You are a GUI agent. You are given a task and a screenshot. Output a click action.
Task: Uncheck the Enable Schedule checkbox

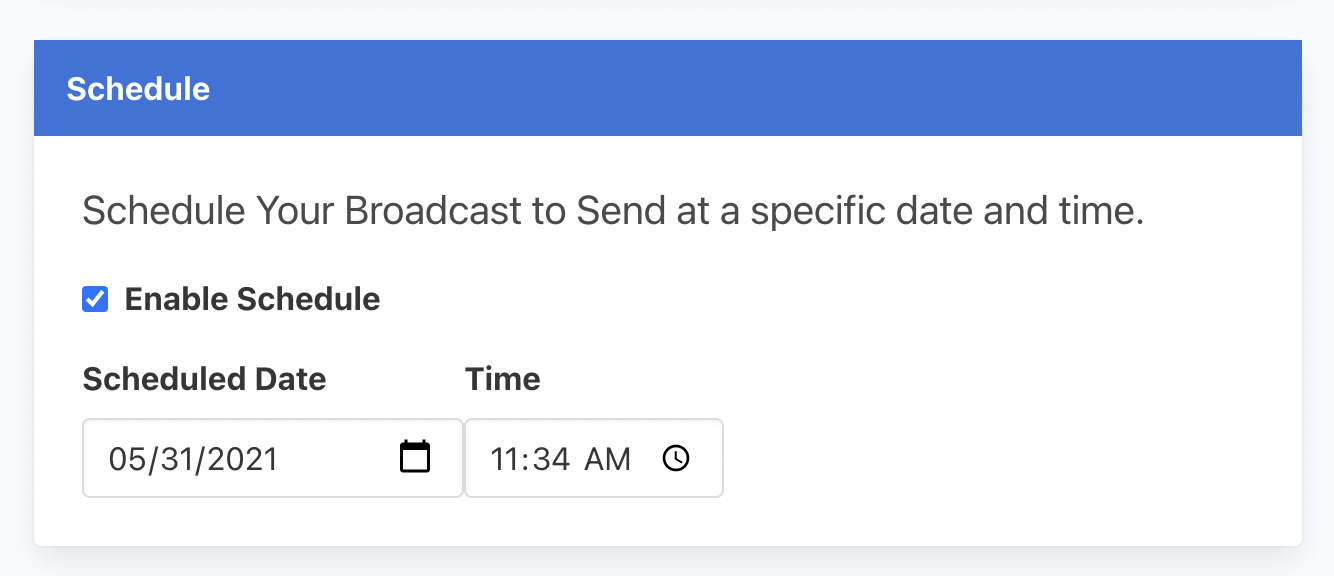pyautogui.click(x=95, y=299)
